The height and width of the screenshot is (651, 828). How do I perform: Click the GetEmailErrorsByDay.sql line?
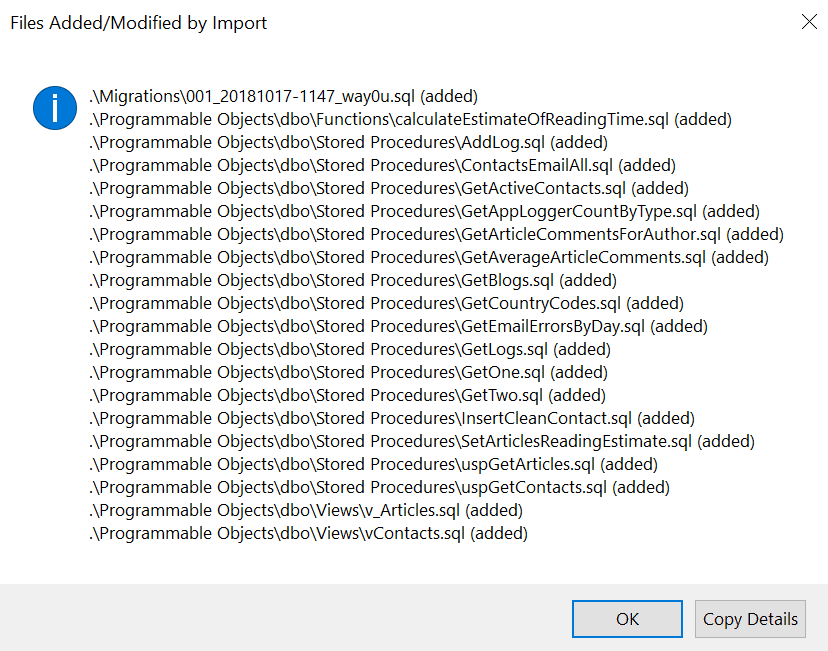(x=399, y=326)
